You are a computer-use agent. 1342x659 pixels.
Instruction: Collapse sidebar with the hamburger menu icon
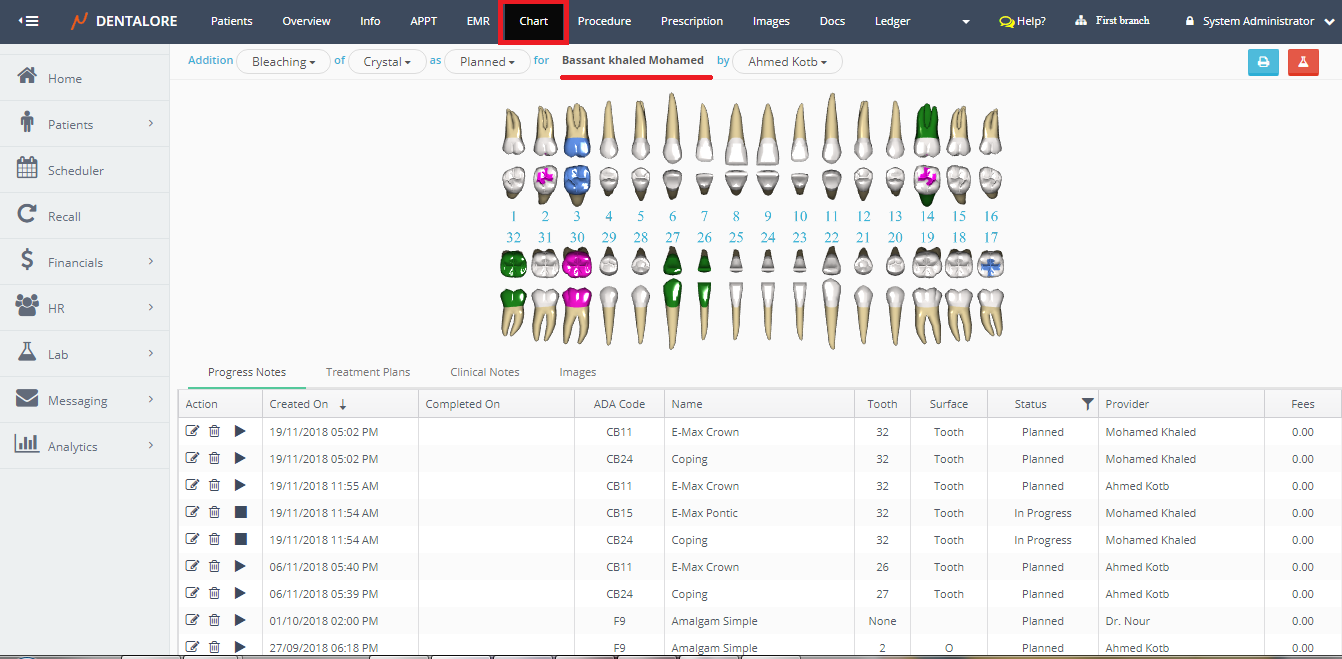click(x=29, y=21)
